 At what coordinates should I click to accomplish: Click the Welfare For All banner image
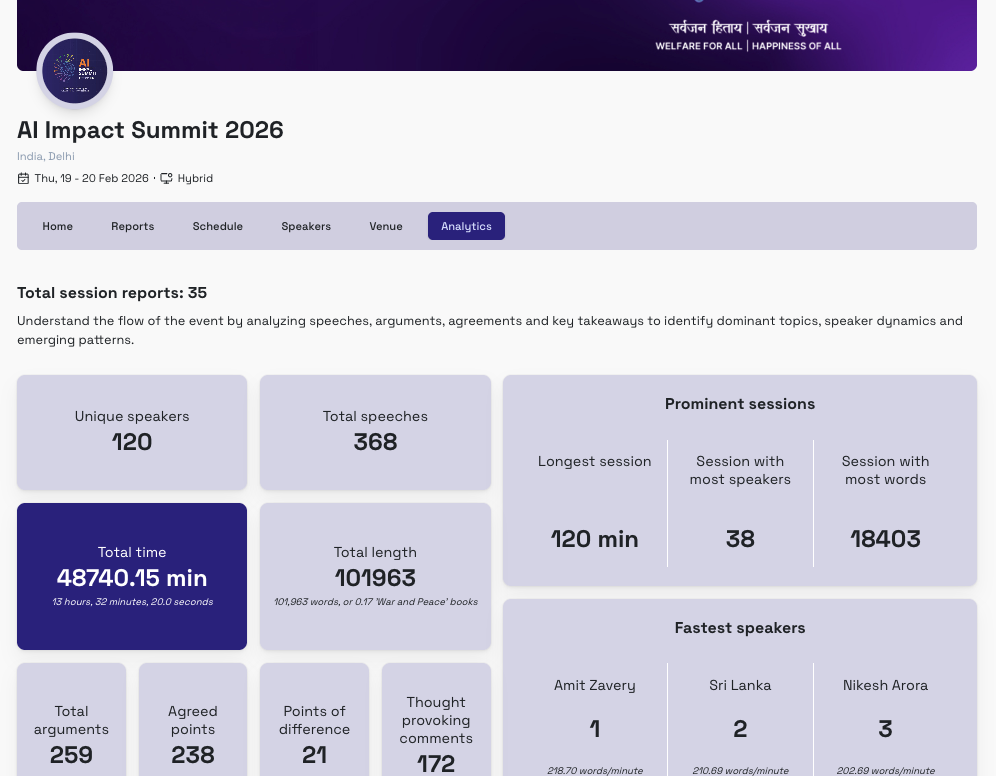(748, 36)
